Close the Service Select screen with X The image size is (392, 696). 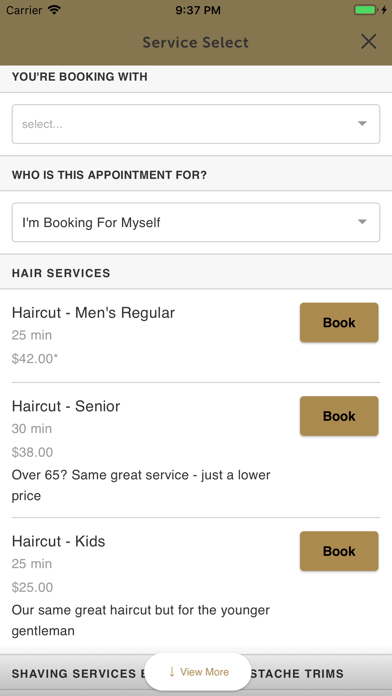pos(368,42)
